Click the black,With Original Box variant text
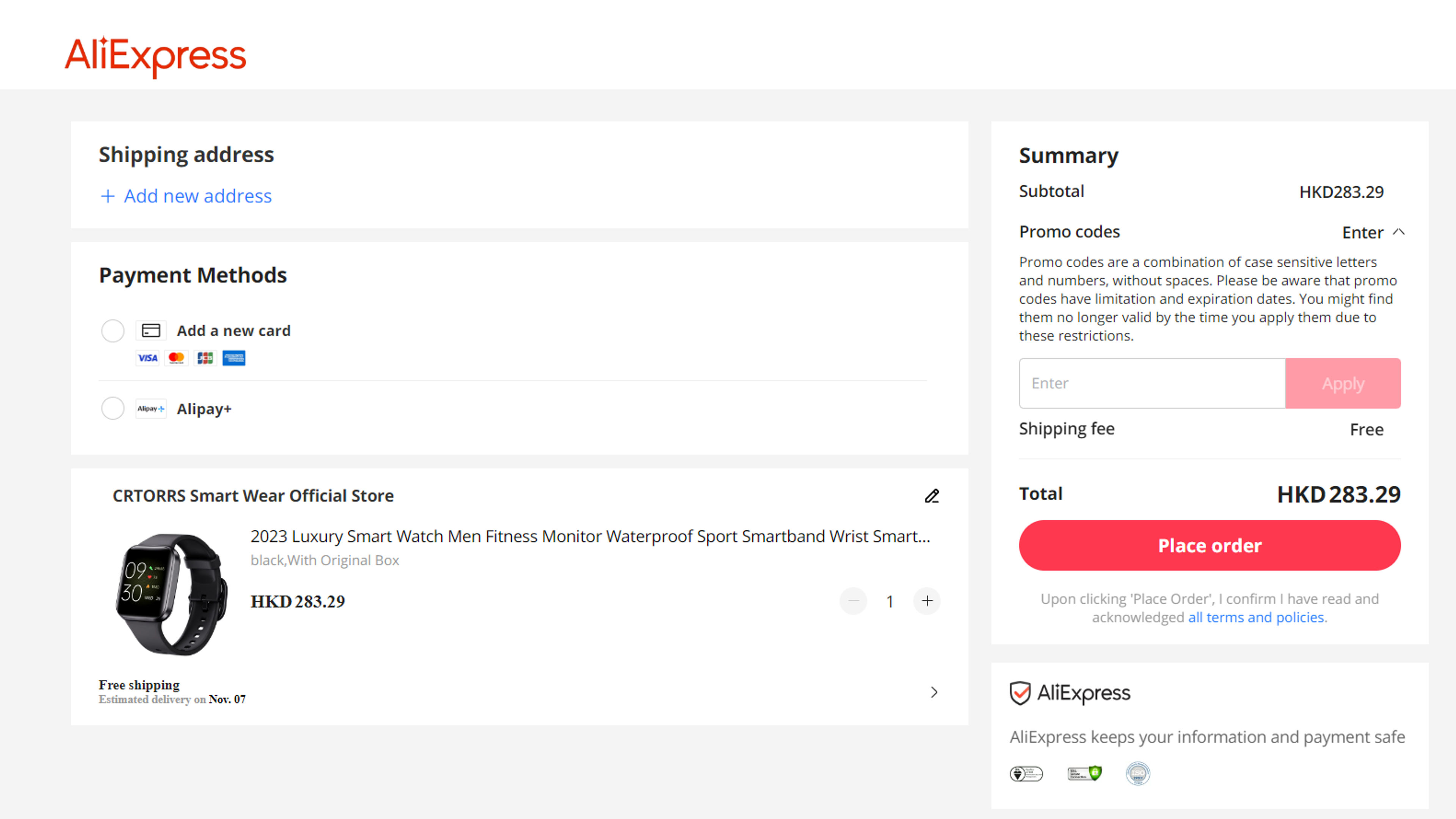Screen dimensions: 1456x819 [325, 560]
